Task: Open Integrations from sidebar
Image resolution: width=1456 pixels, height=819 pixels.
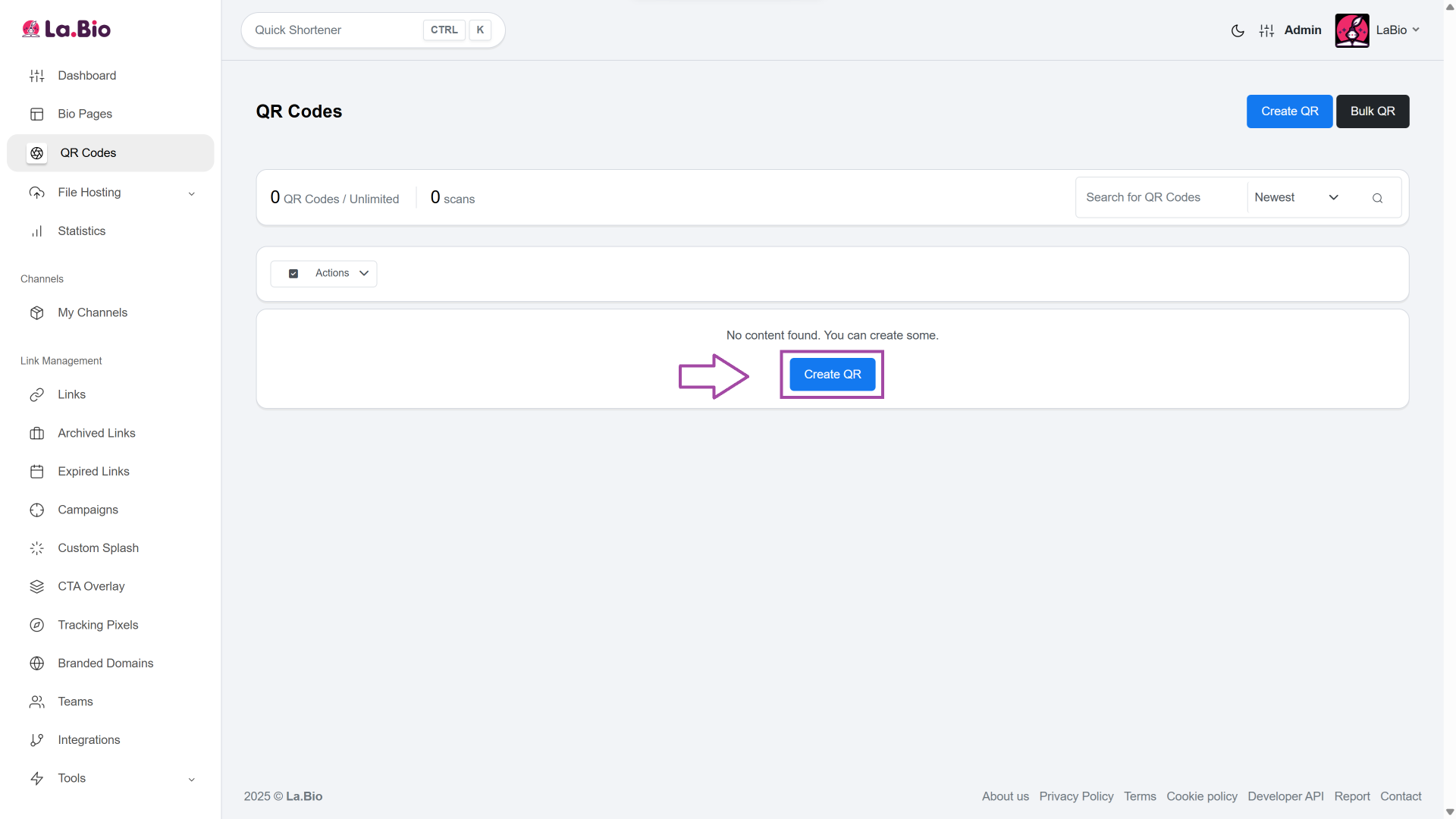Action: pyautogui.click(x=89, y=739)
